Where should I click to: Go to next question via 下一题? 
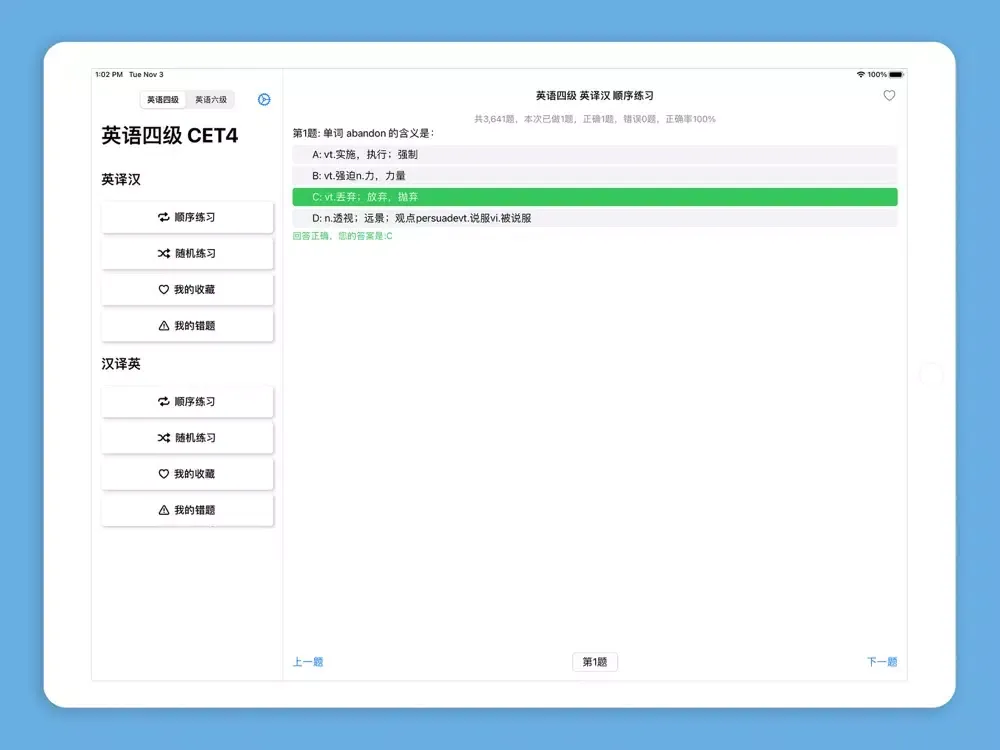tap(882, 662)
